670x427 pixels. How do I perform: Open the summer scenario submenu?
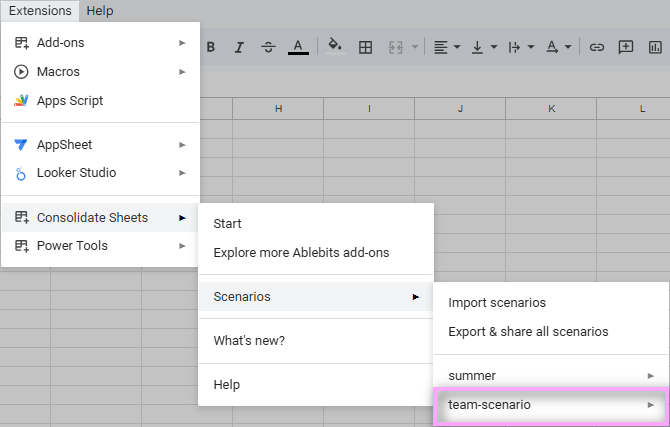pyautogui.click(x=551, y=376)
